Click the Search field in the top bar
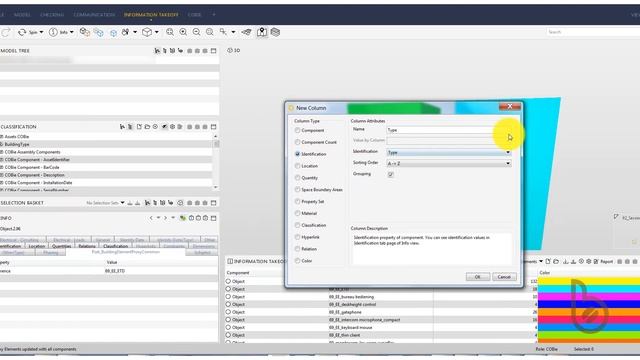 point(593,32)
